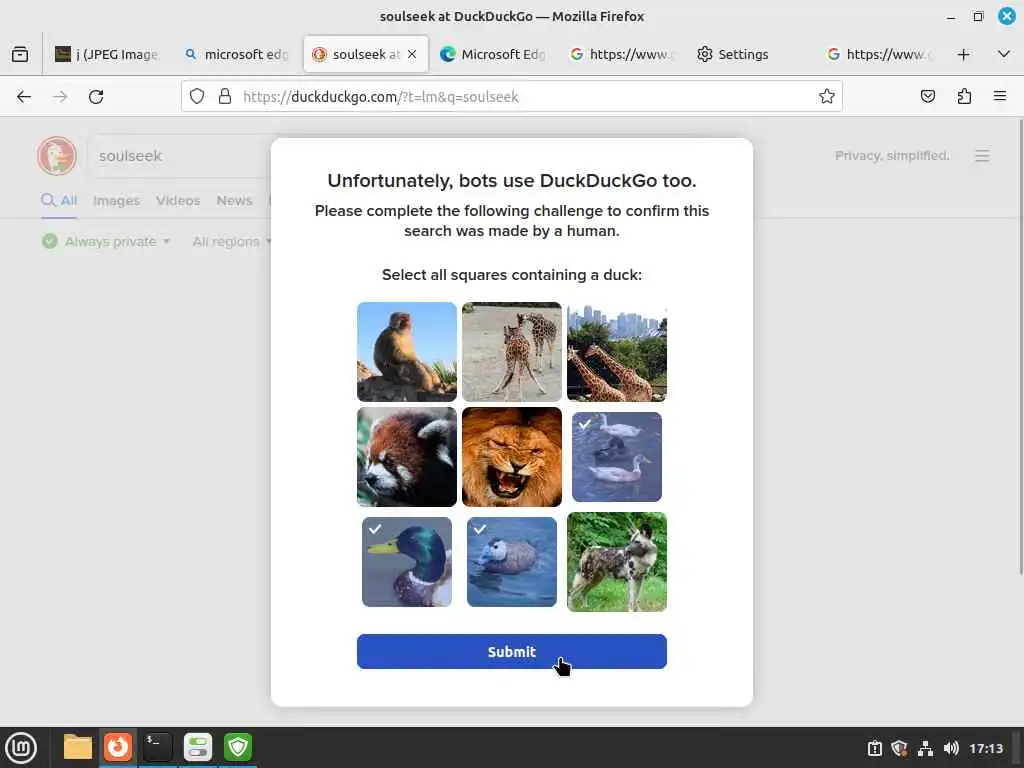Switch to the microsoft edge search tab

coord(236,54)
